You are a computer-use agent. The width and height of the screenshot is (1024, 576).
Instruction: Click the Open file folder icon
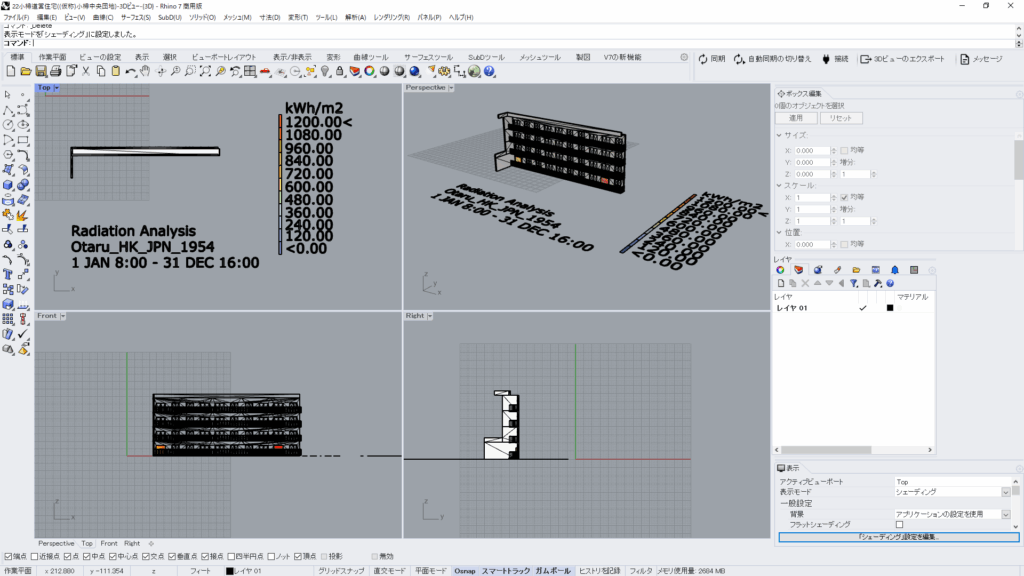click(x=26, y=71)
